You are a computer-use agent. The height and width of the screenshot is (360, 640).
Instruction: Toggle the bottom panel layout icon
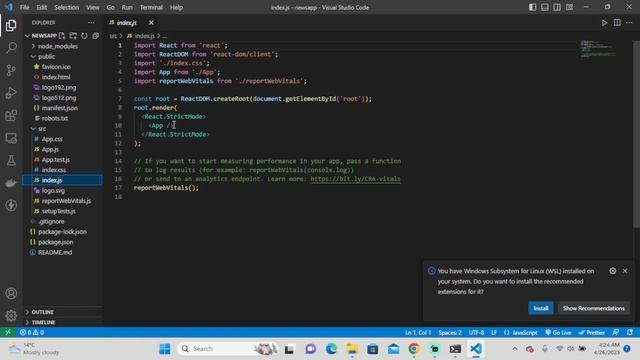(544, 7)
